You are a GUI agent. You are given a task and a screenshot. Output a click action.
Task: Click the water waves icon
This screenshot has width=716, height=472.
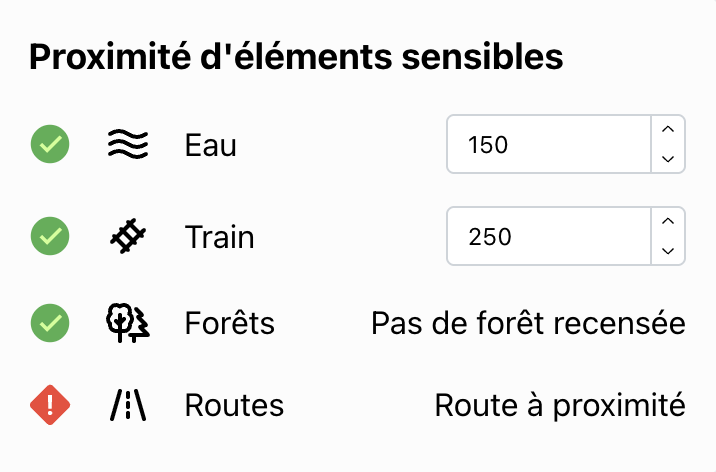(128, 145)
